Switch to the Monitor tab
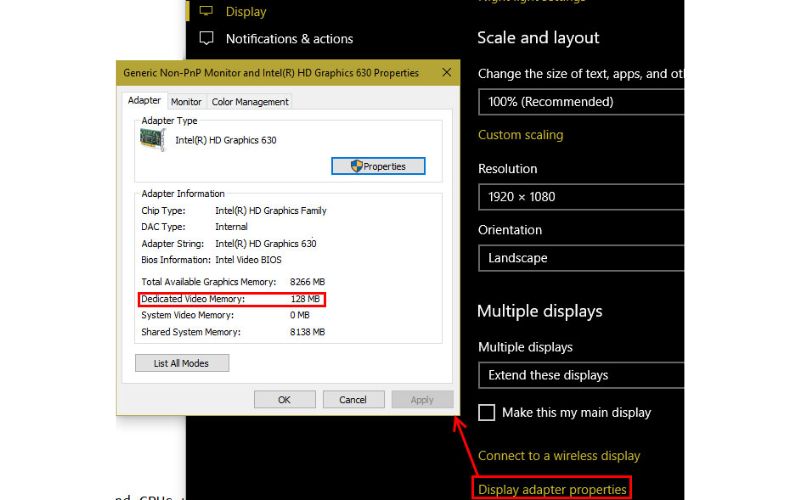The image size is (800, 500). tap(186, 101)
